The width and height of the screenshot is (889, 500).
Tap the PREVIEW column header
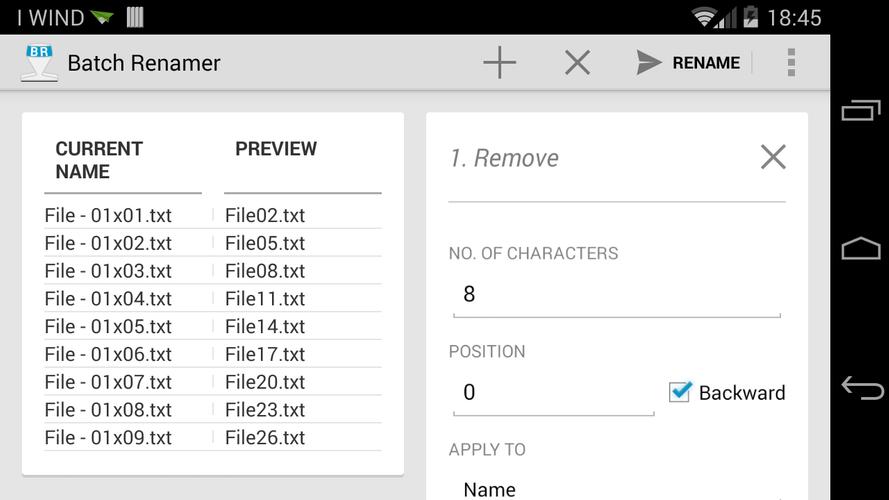276,149
